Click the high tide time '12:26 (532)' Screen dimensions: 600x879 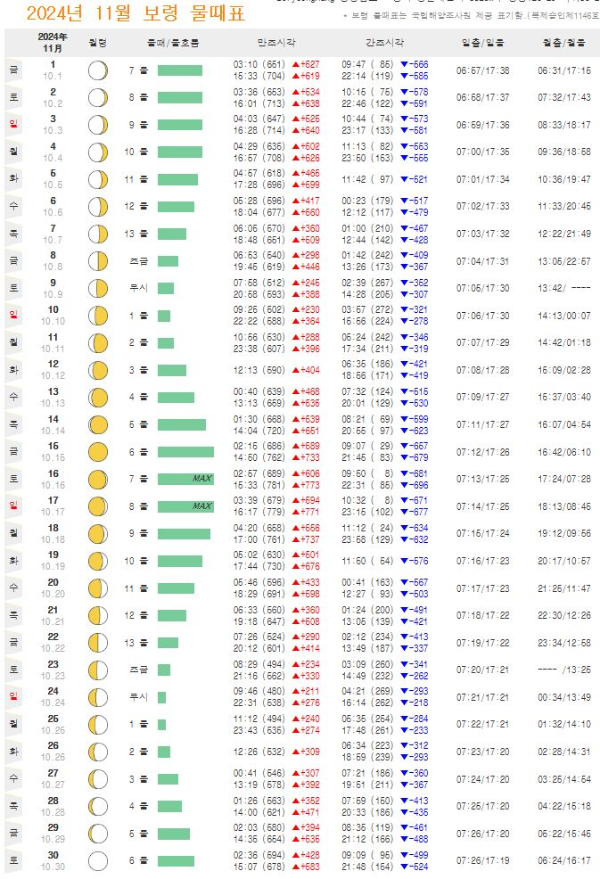click(259, 751)
